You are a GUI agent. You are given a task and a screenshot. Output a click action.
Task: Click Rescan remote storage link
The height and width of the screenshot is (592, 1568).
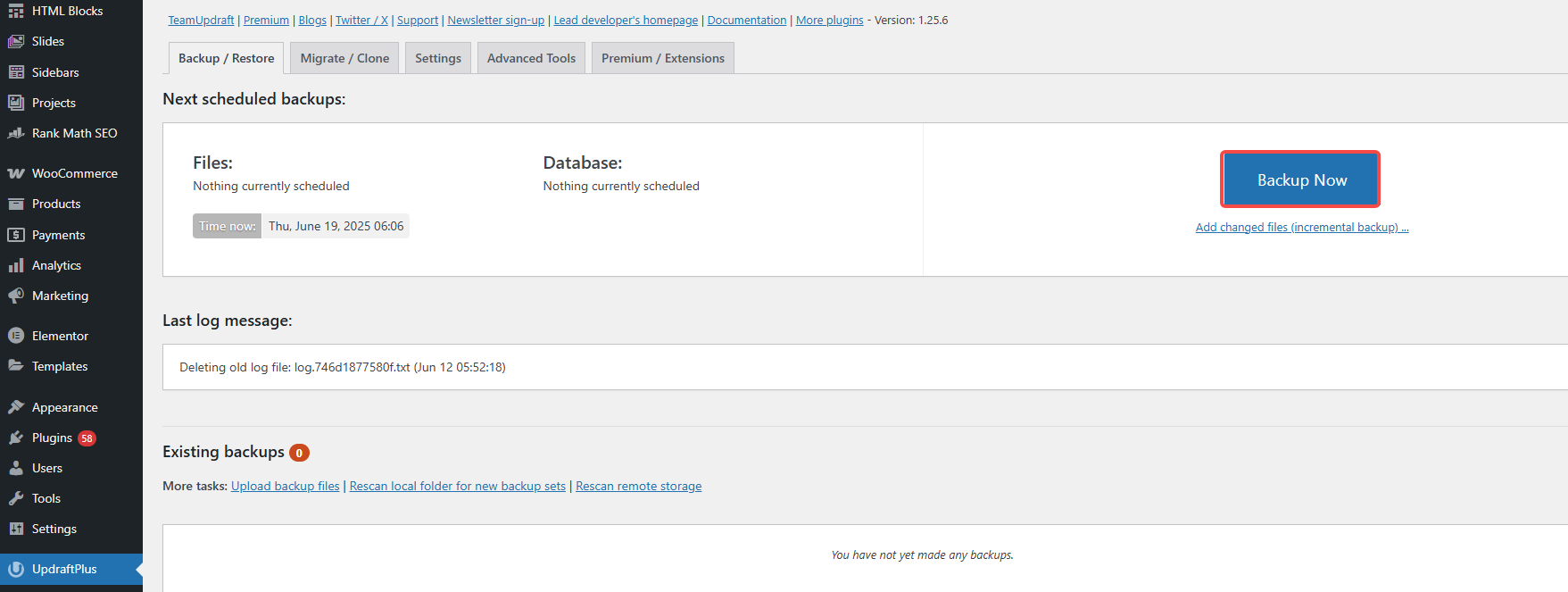coord(638,486)
